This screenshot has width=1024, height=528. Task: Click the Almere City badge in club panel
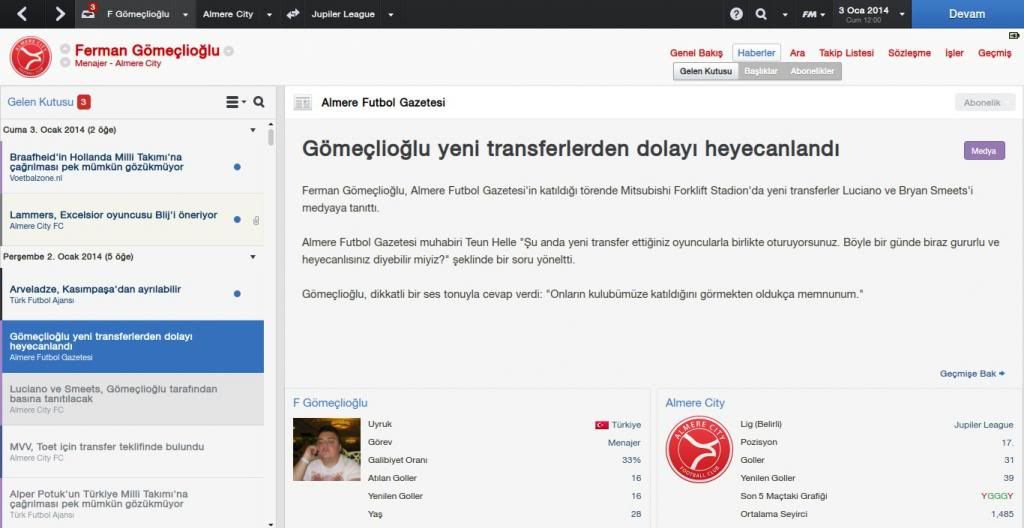tap(699, 450)
